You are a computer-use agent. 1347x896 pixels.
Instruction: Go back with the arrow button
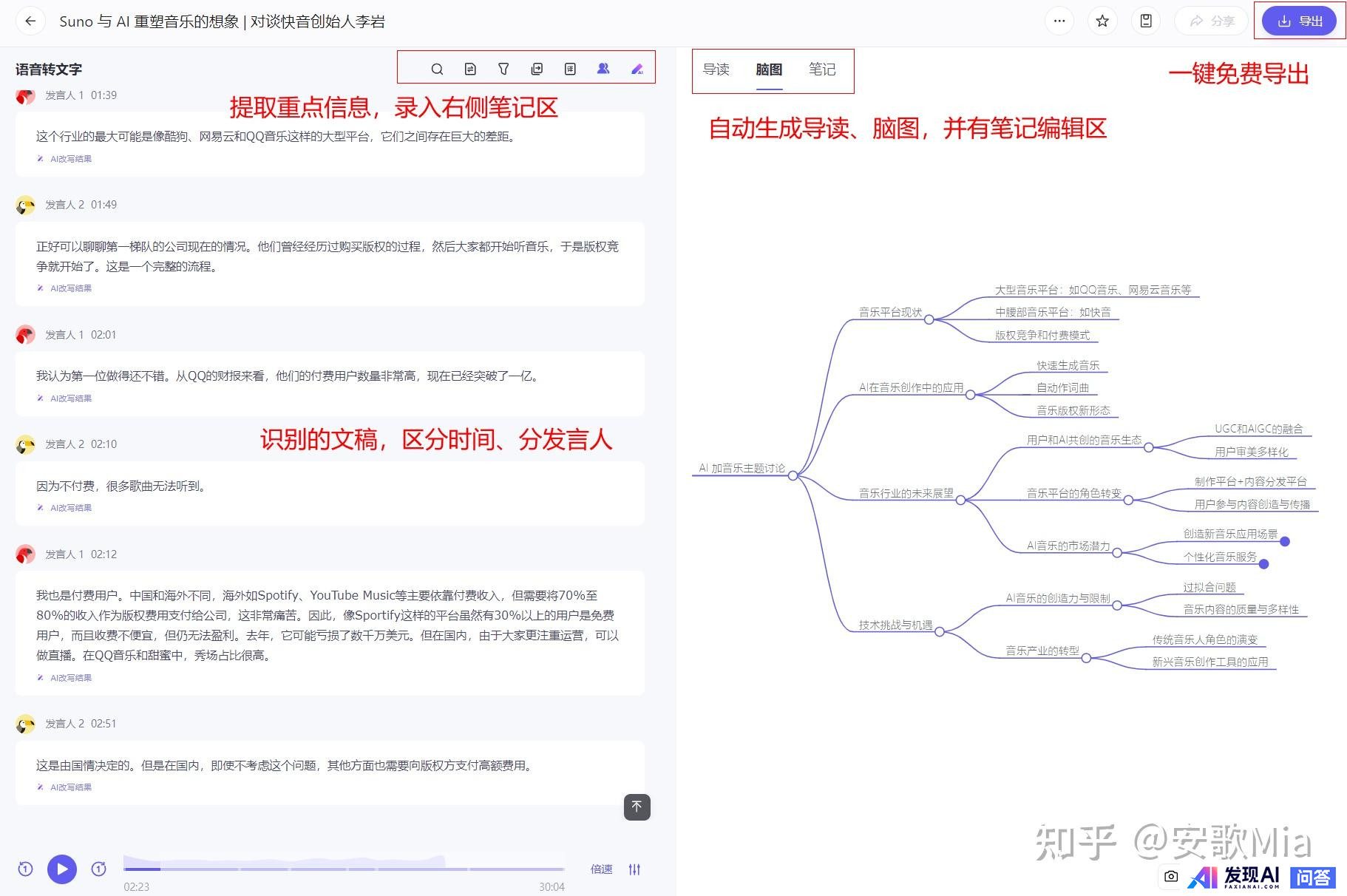(x=30, y=21)
